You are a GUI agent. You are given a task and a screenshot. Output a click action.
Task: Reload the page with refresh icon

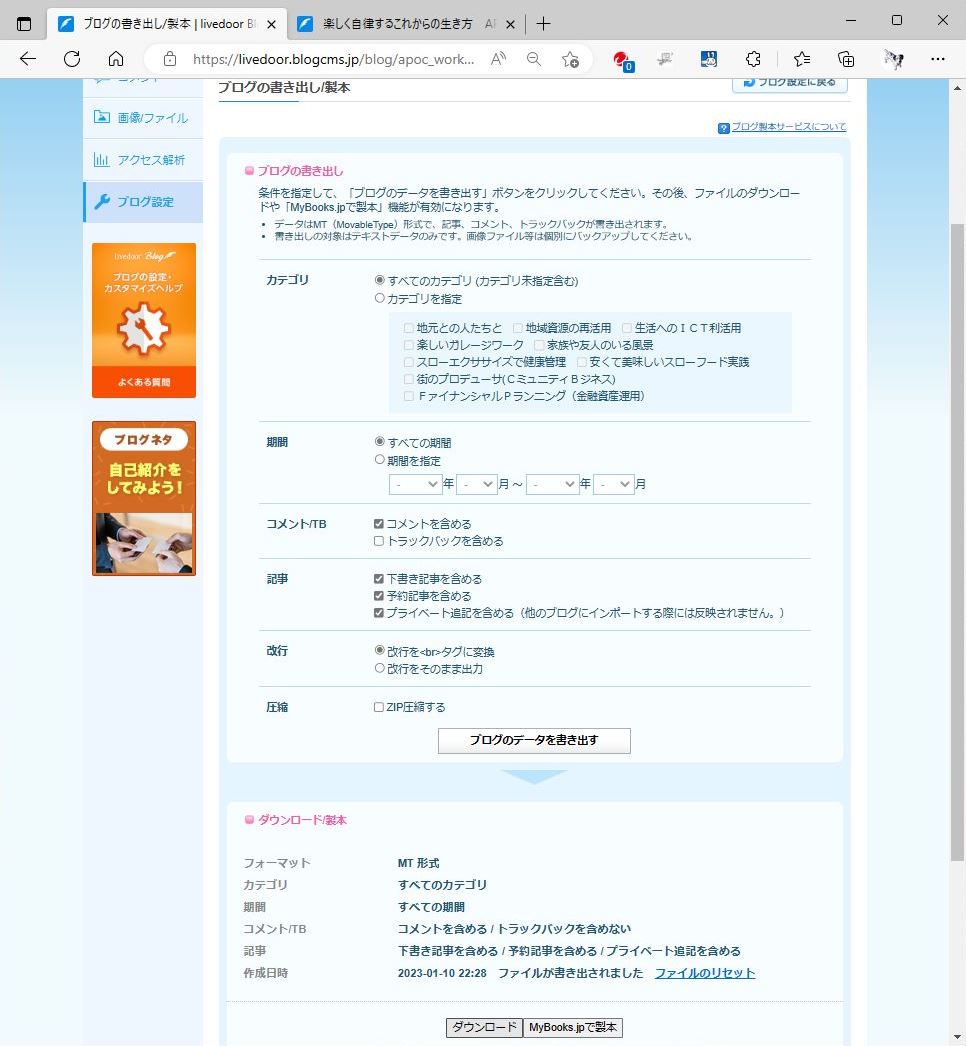(x=72, y=59)
